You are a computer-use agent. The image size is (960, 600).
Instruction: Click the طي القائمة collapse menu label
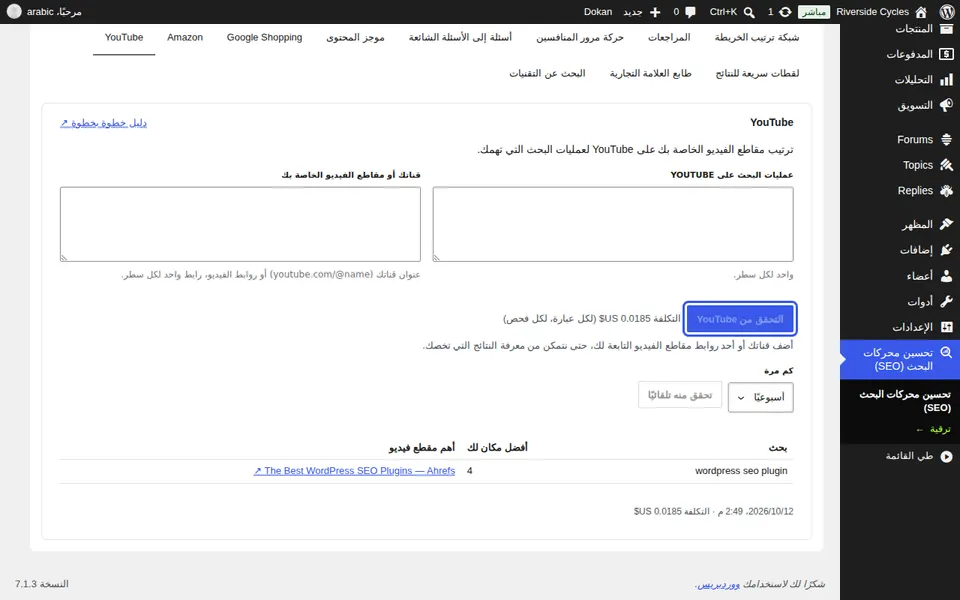tap(909, 456)
